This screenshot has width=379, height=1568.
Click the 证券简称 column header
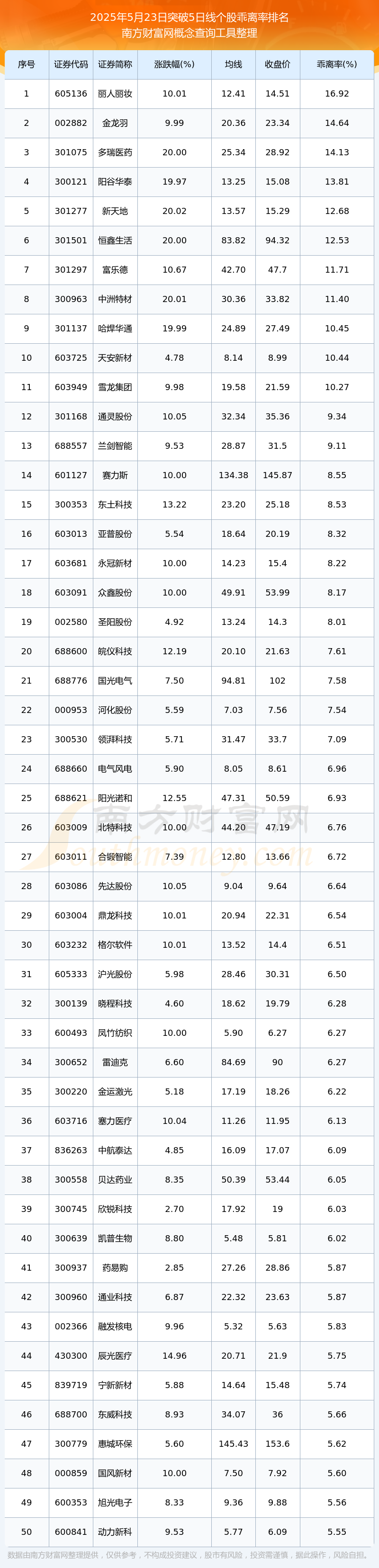[x=115, y=64]
